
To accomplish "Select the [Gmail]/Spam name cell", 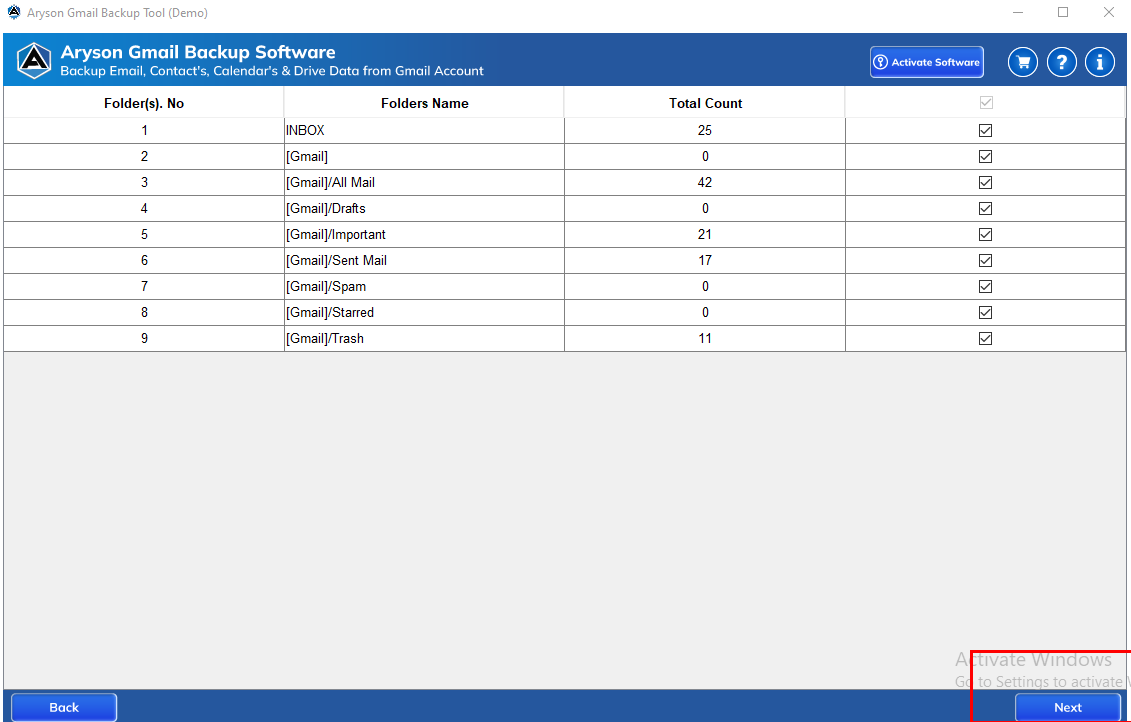I will pos(424,286).
